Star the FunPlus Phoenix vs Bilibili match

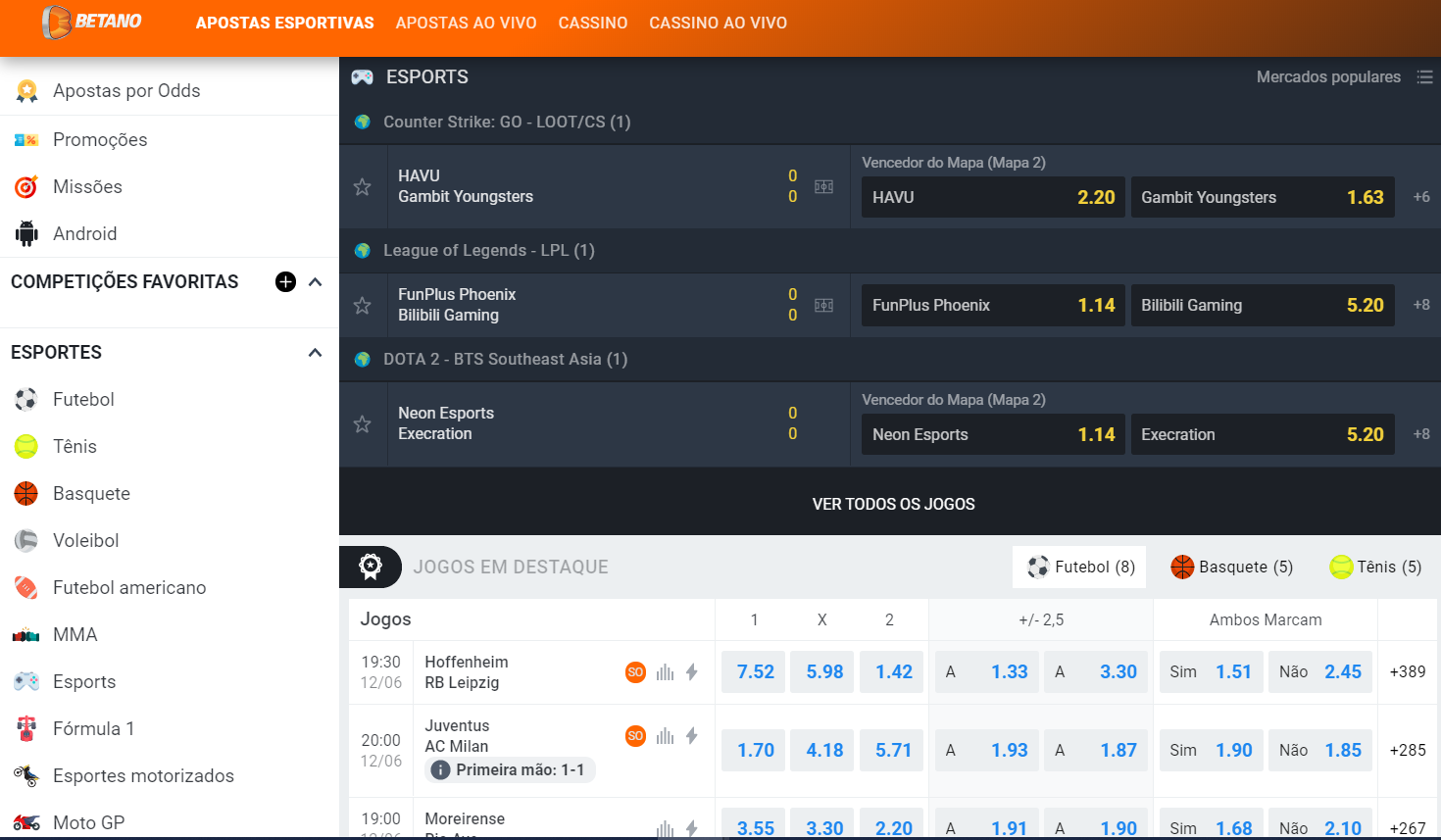point(363,306)
